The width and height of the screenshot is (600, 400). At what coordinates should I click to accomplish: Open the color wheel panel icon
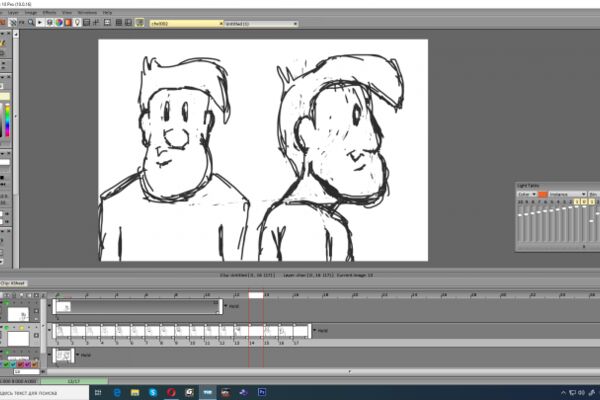pos(59,23)
